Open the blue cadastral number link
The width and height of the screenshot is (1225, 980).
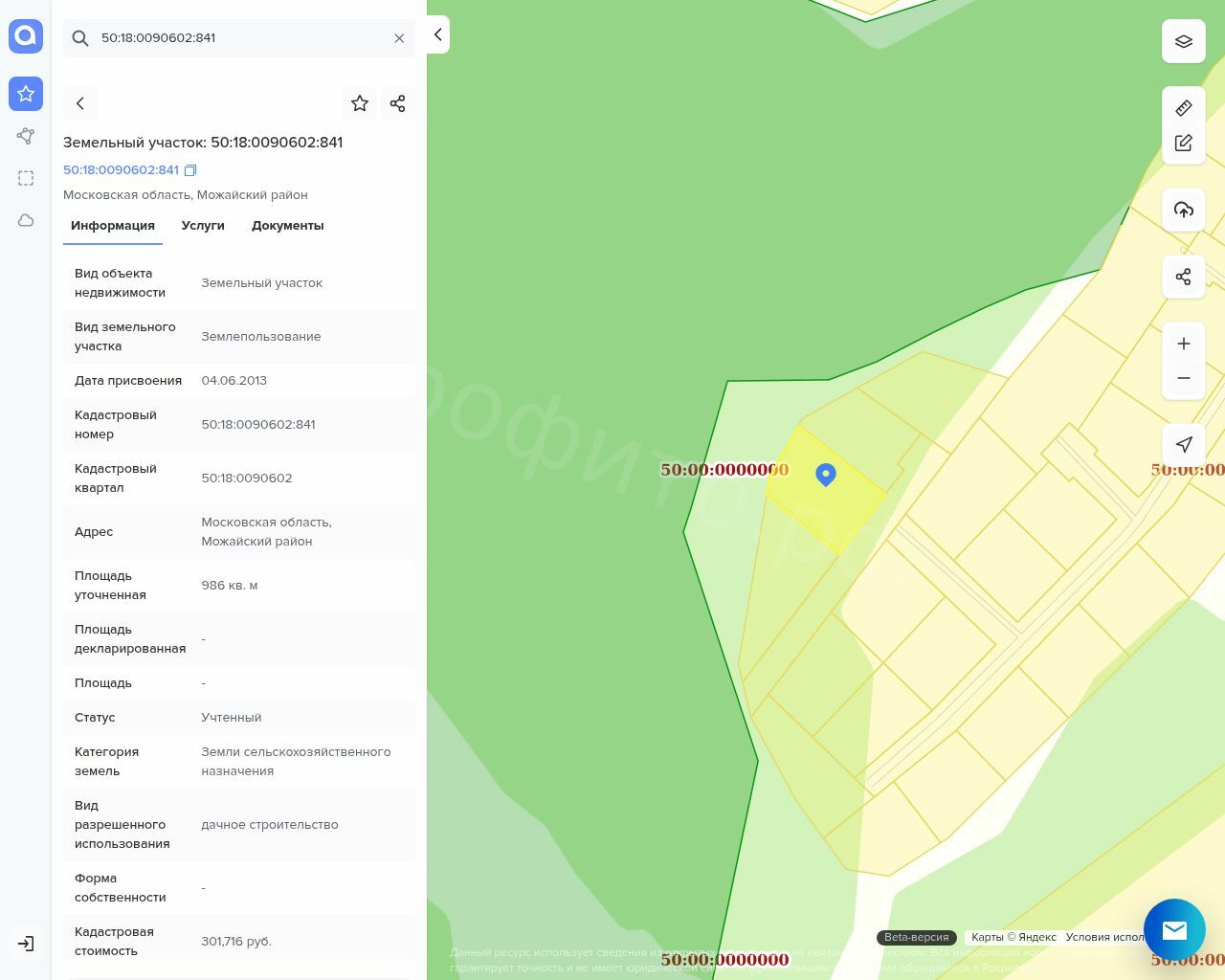(x=121, y=170)
